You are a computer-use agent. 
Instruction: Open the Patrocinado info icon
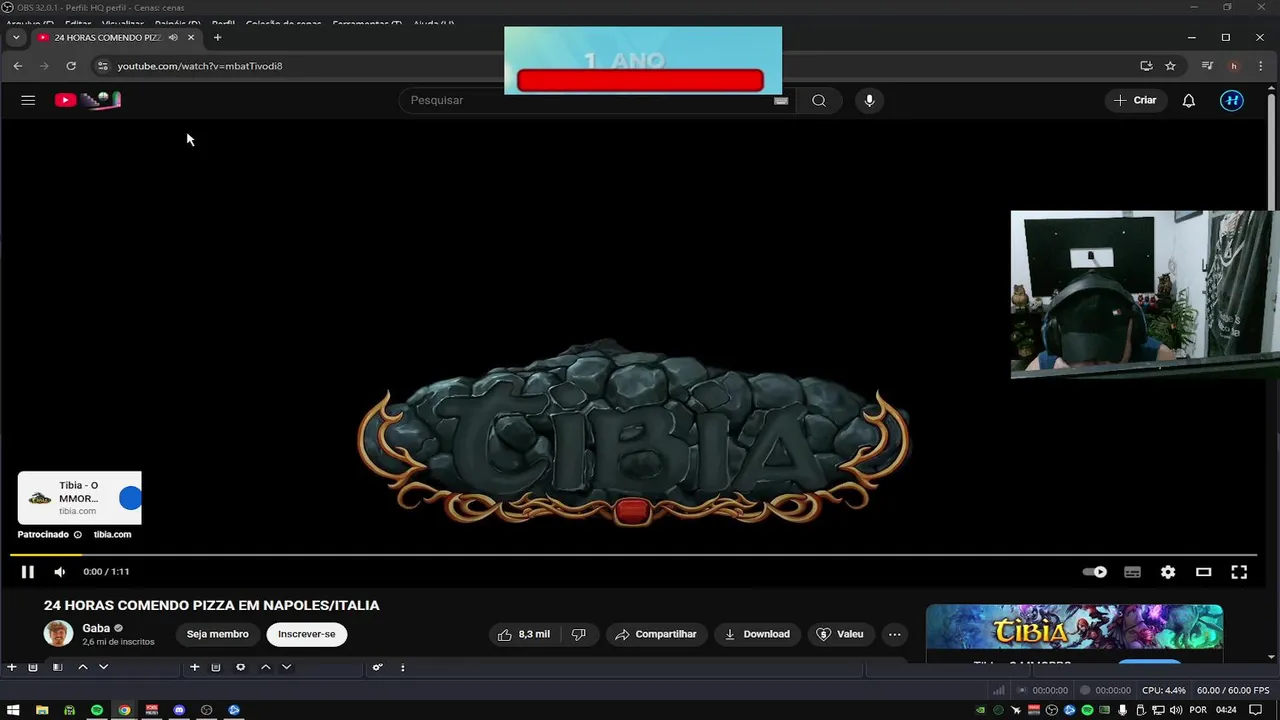pyautogui.click(x=78, y=534)
